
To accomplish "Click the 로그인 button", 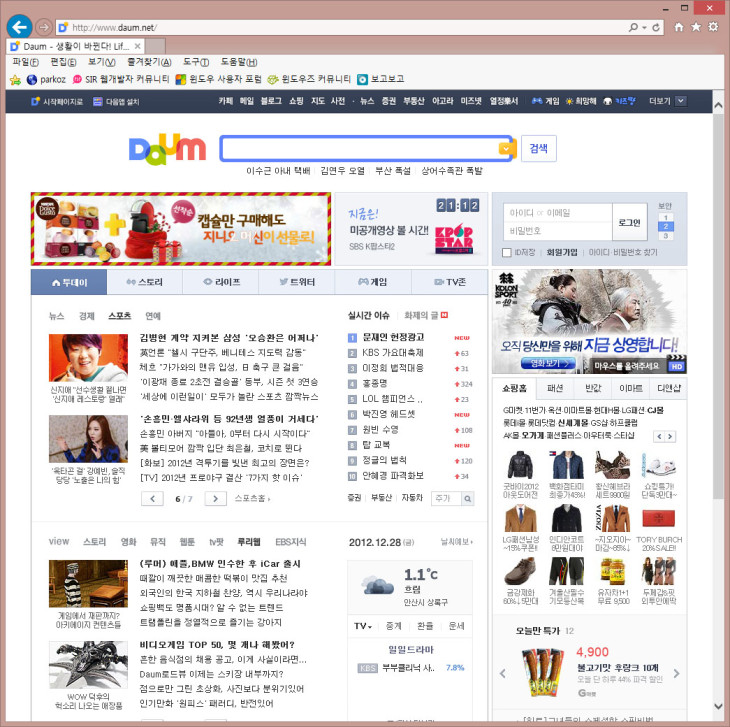I will (x=629, y=222).
